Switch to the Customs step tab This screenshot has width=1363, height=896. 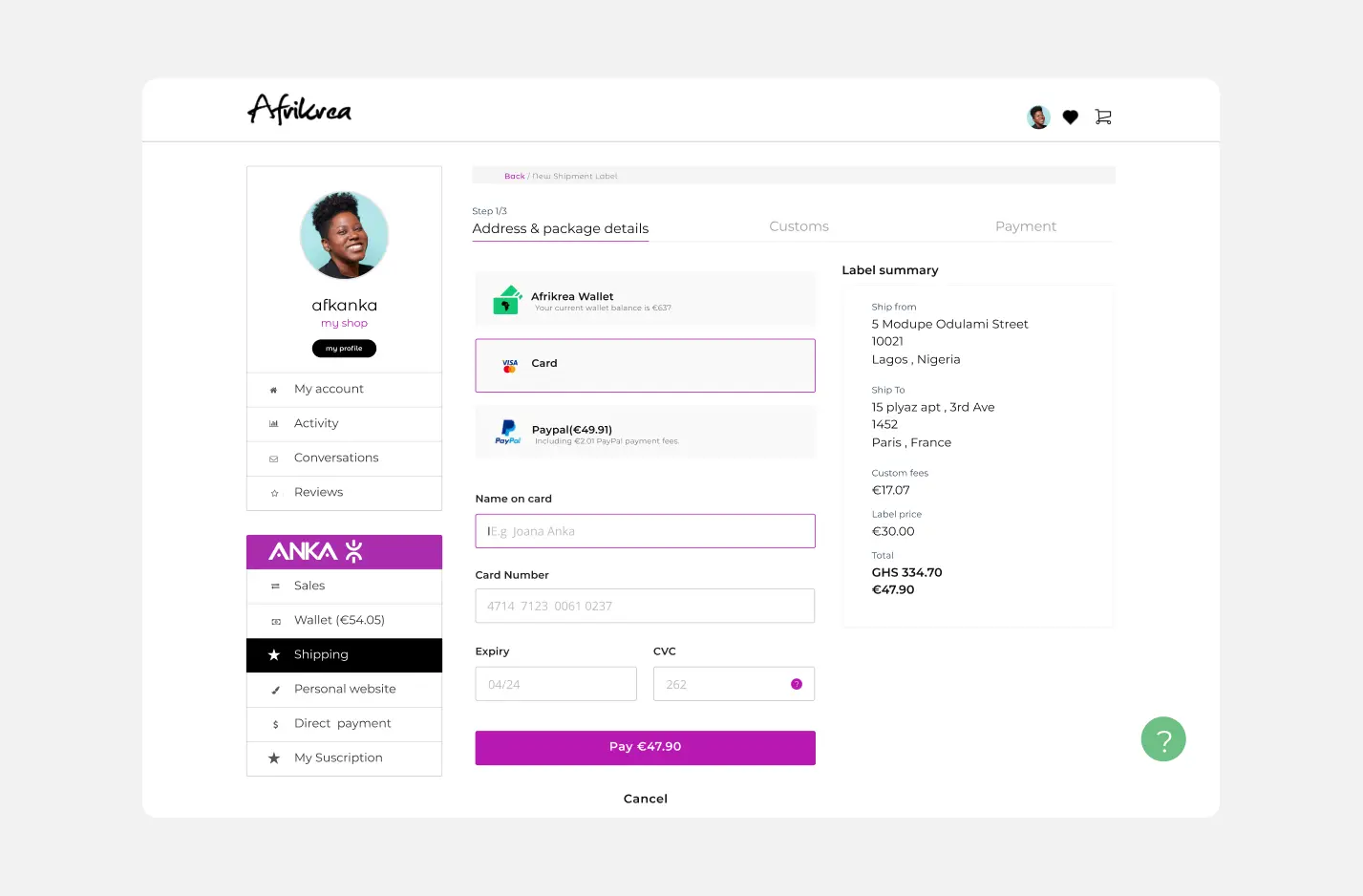[x=799, y=226]
